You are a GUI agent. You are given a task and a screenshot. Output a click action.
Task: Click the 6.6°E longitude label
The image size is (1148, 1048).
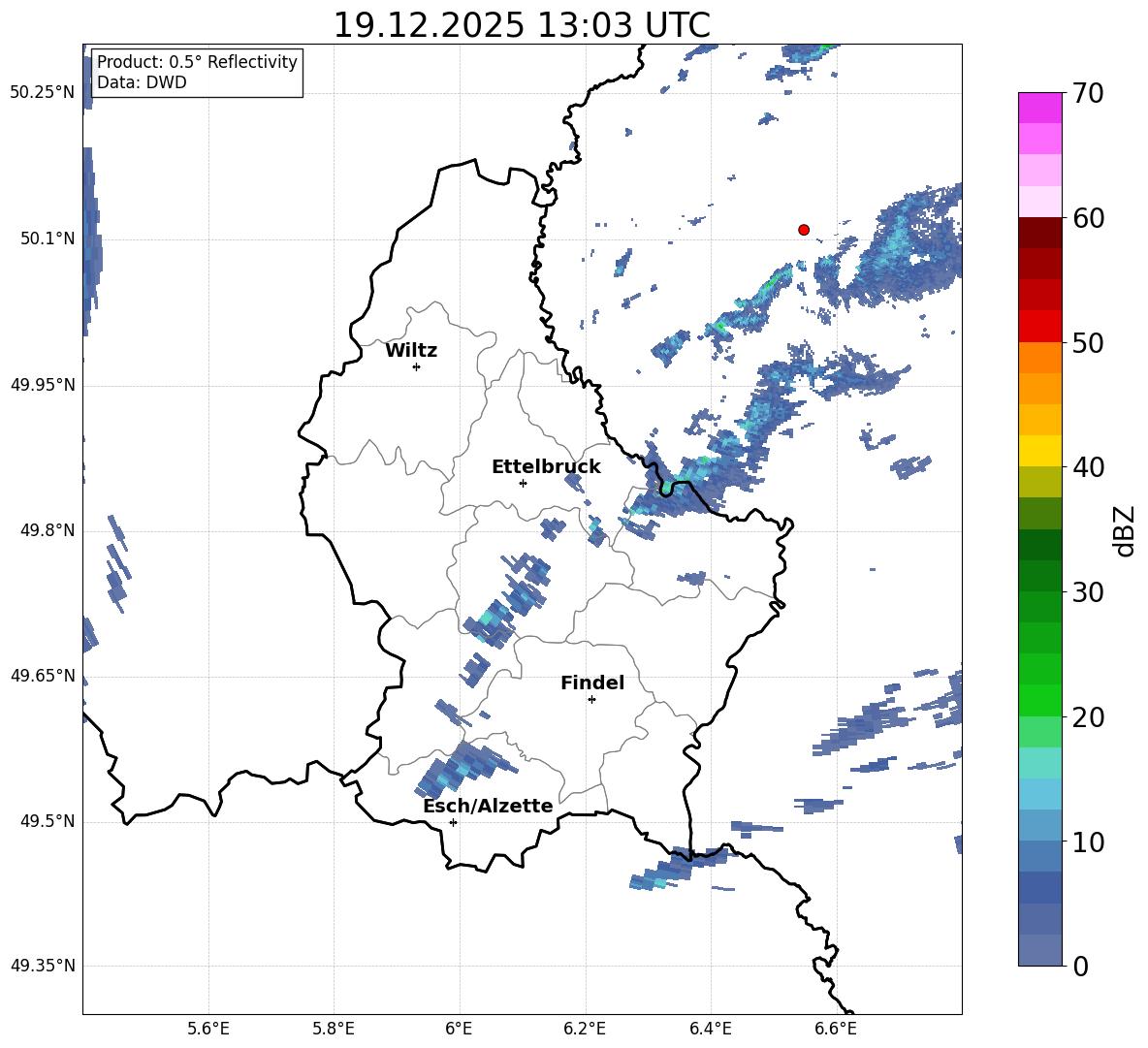click(836, 1030)
